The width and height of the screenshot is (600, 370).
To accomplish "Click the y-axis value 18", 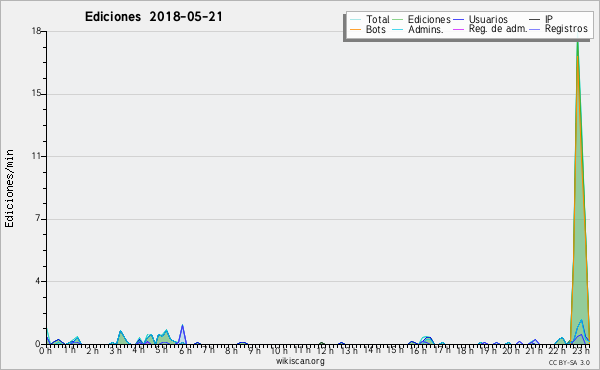I will point(36,31).
